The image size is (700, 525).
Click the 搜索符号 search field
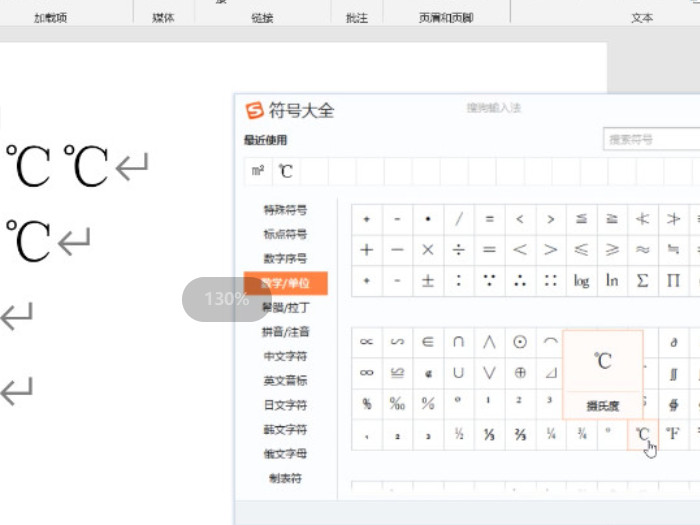click(x=652, y=140)
